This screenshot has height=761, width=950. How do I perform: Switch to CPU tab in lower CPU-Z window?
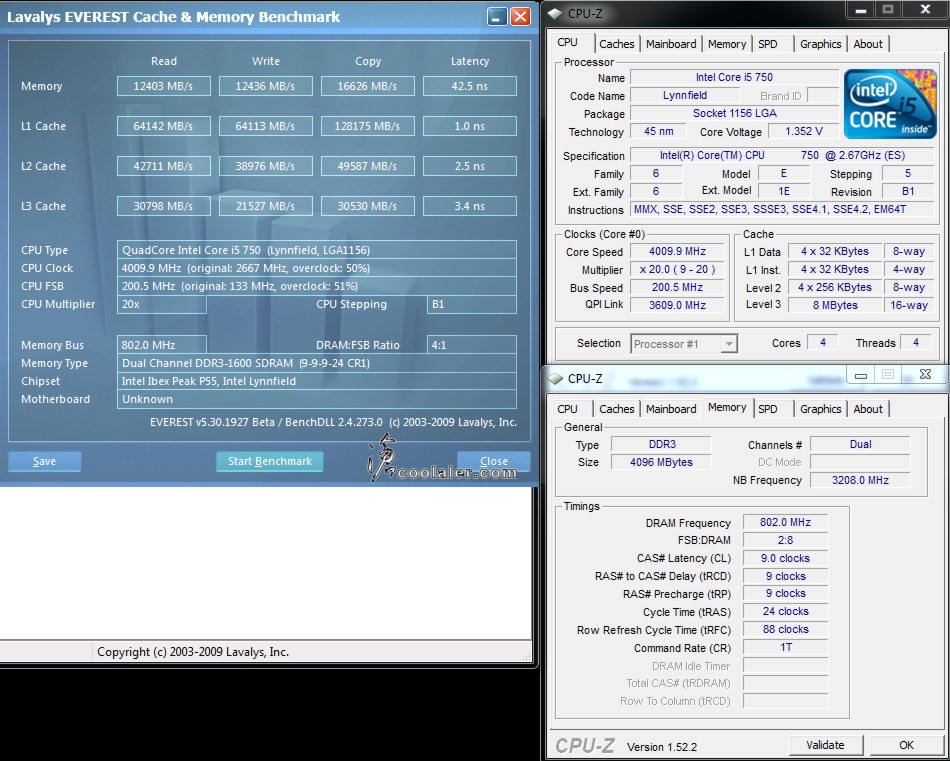tap(568, 409)
